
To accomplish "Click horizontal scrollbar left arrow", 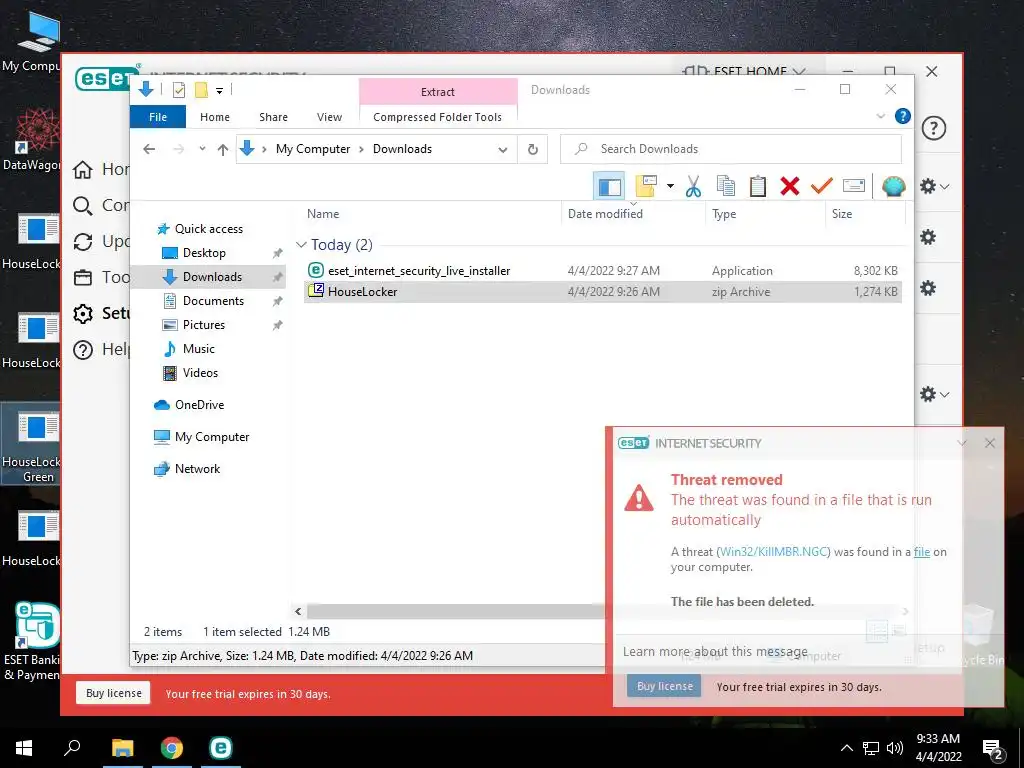I will coord(298,611).
